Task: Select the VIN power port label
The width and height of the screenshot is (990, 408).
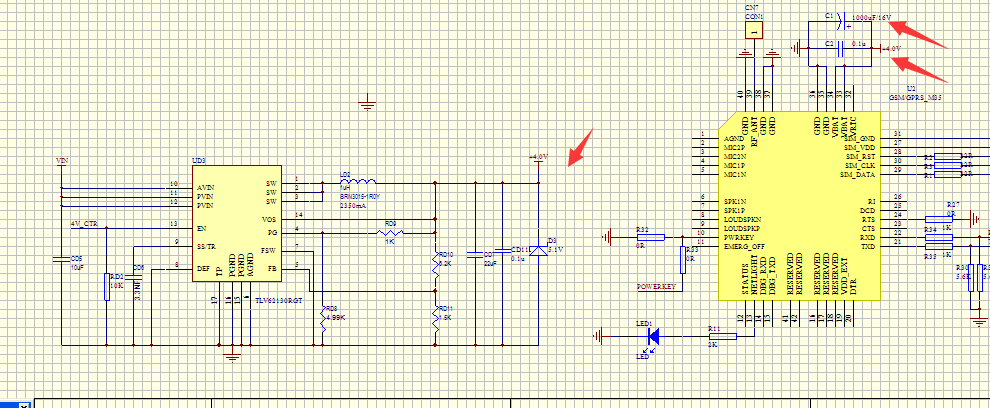Action: [x=61, y=161]
